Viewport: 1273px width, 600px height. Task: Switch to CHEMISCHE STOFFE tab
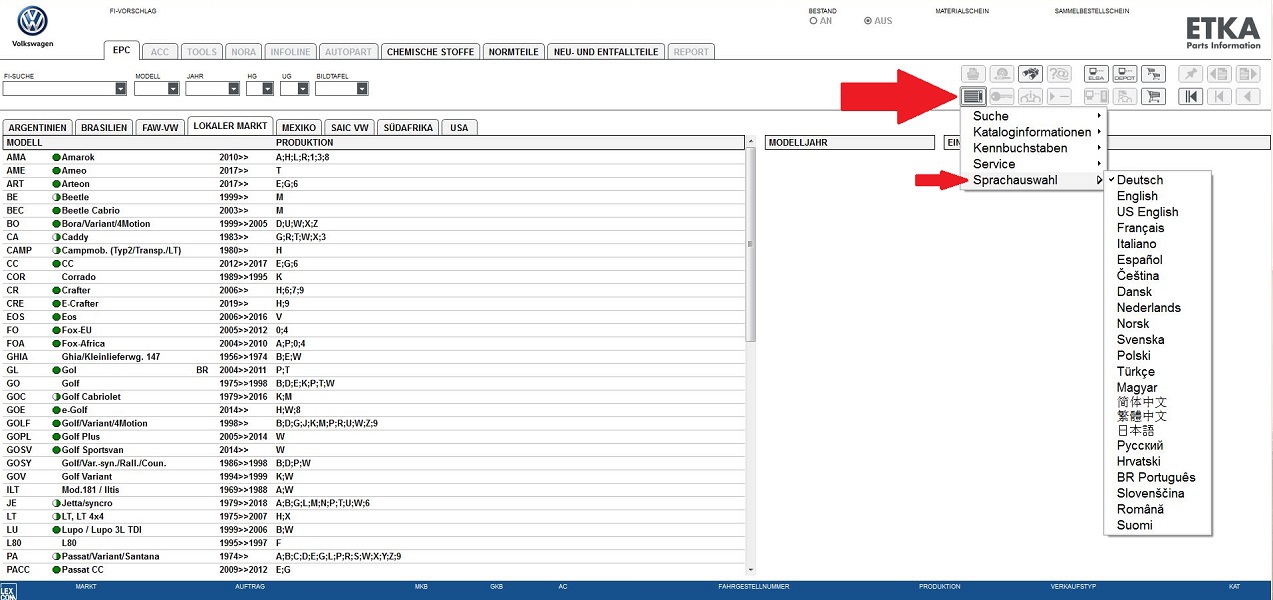point(430,52)
